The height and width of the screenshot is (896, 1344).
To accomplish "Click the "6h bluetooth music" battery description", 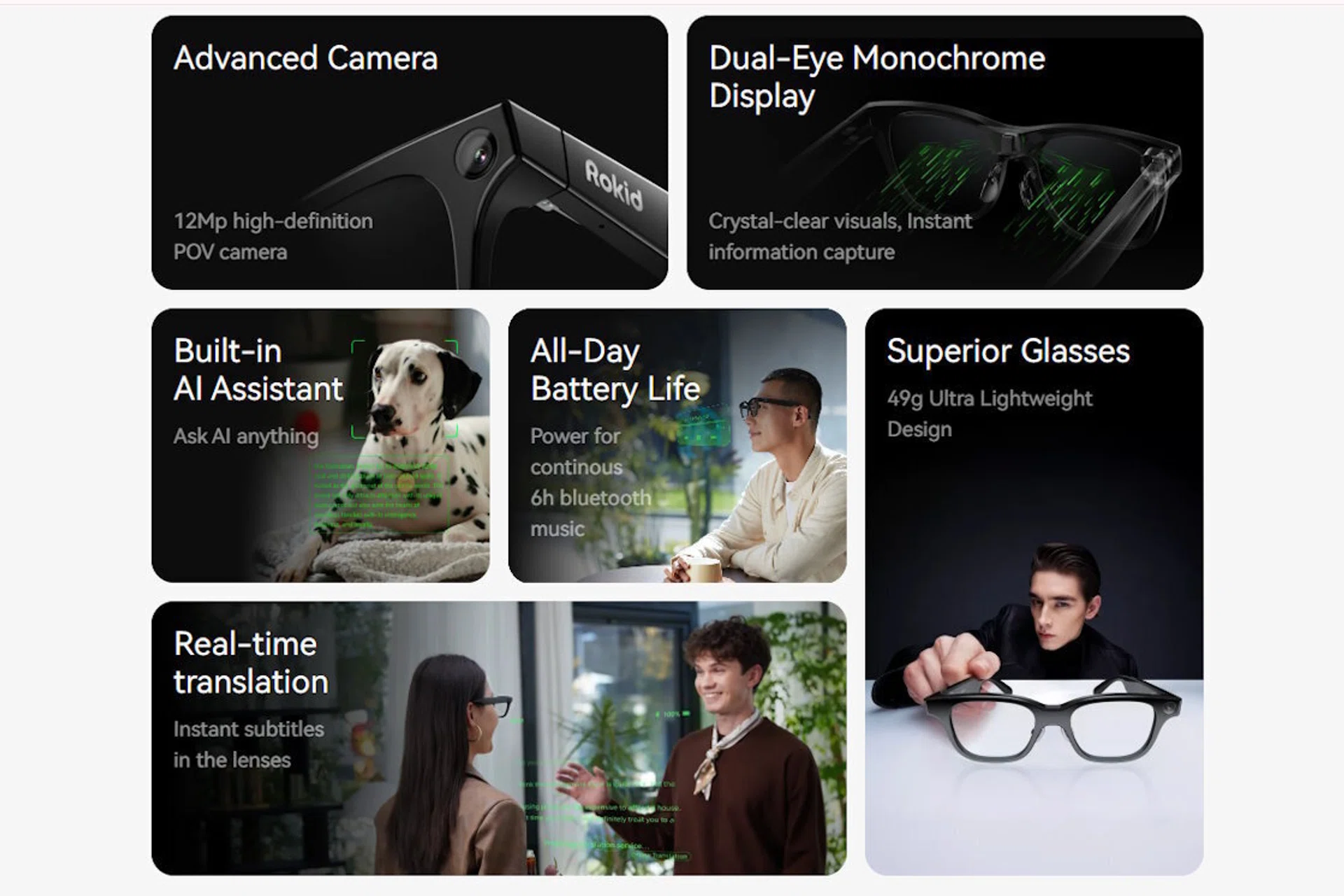I will coord(590,513).
